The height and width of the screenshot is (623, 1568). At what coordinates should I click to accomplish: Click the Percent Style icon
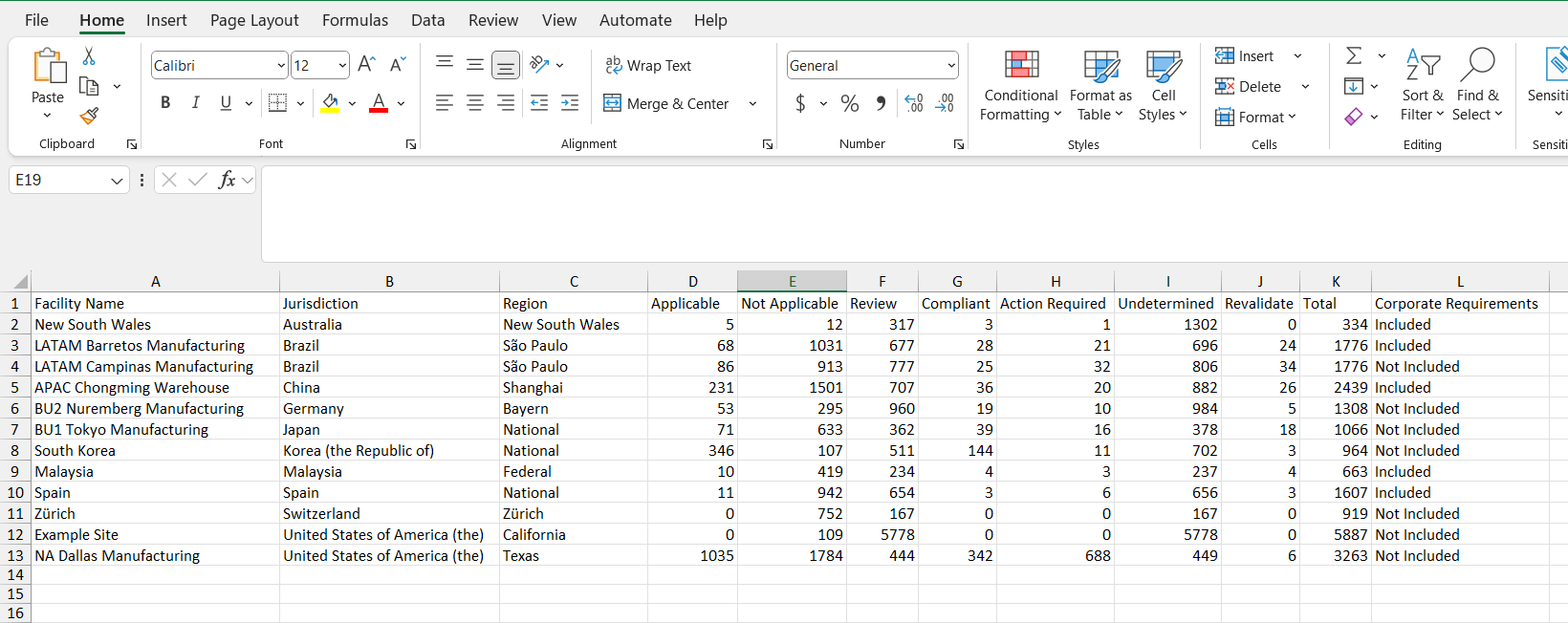850,103
